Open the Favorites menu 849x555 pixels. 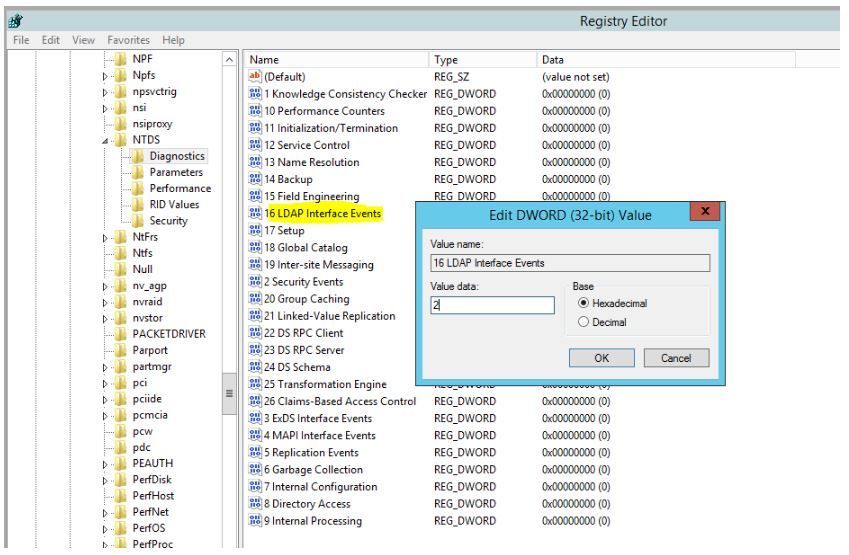tap(128, 40)
